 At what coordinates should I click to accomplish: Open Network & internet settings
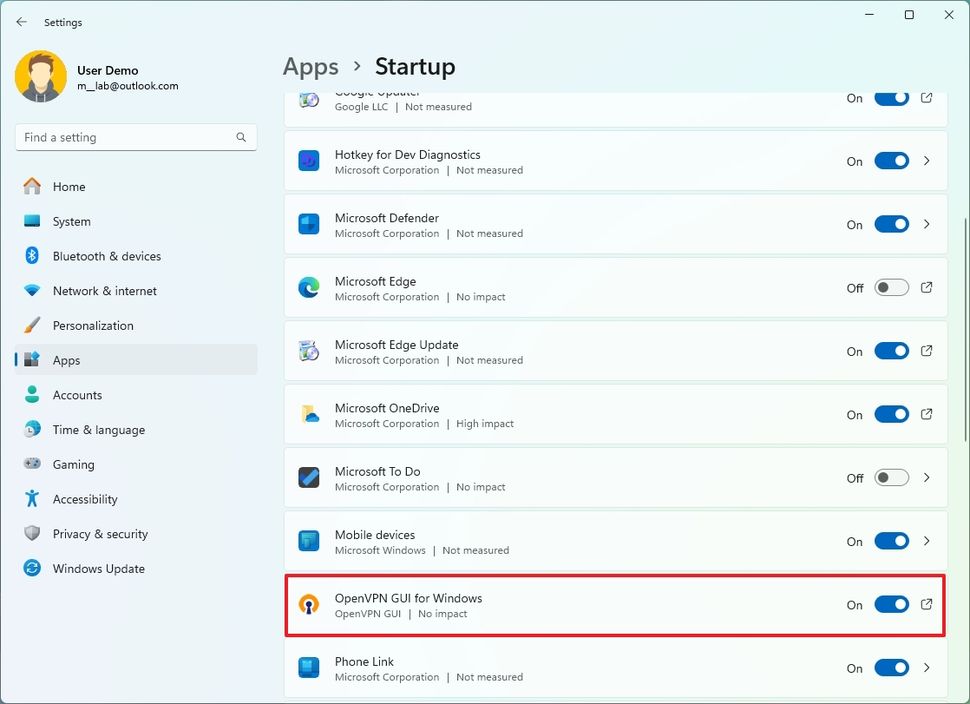[105, 290]
